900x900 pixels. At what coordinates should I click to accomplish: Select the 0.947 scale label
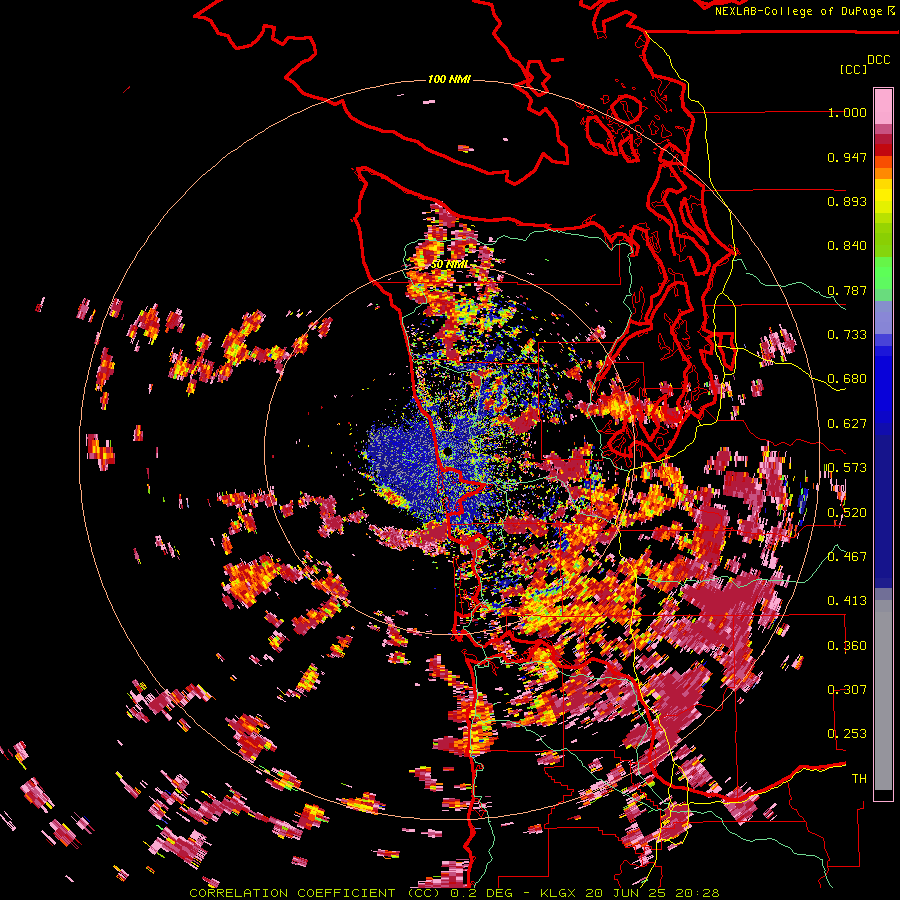coord(847,157)
